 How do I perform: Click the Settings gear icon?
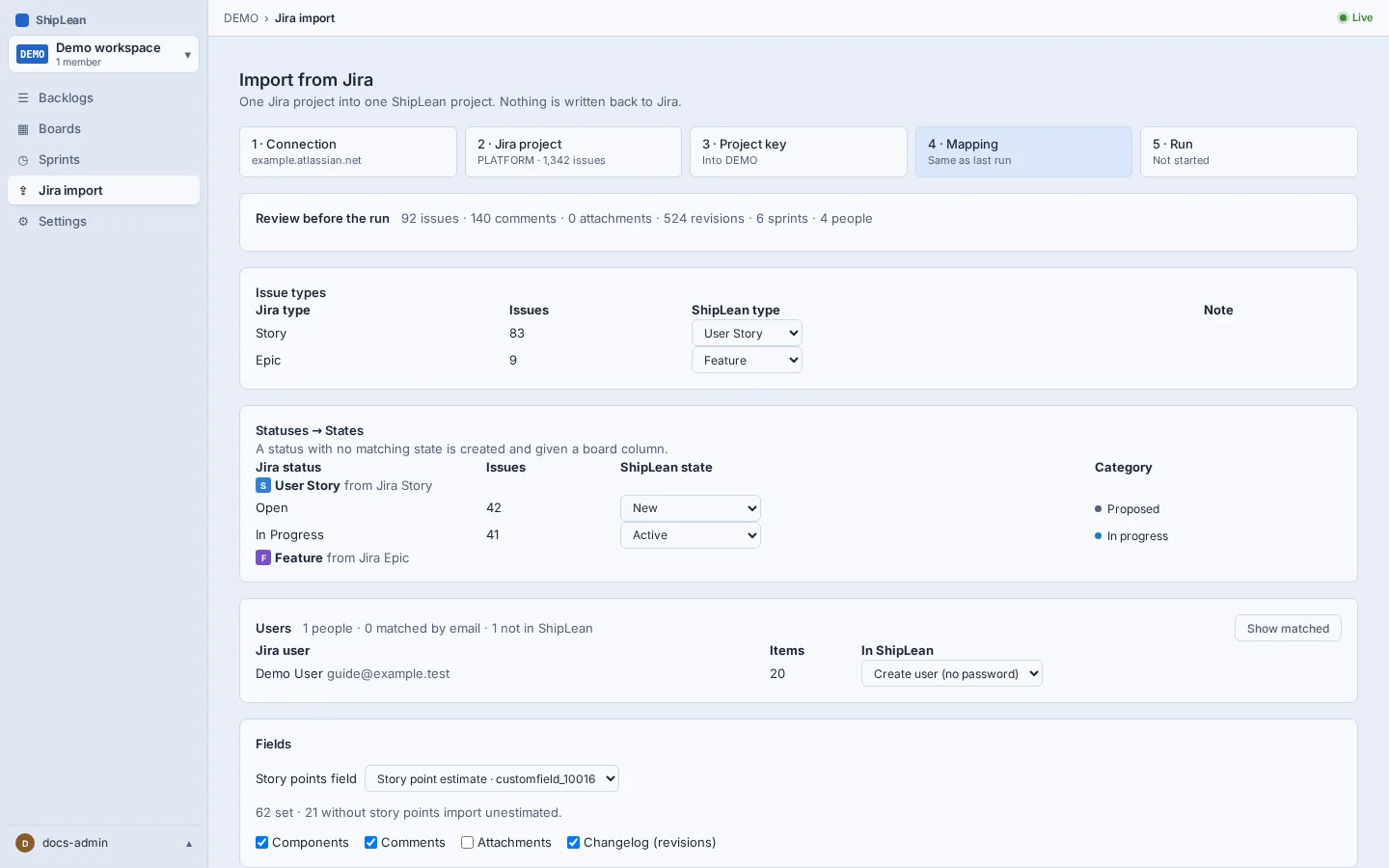pos(23,222)
